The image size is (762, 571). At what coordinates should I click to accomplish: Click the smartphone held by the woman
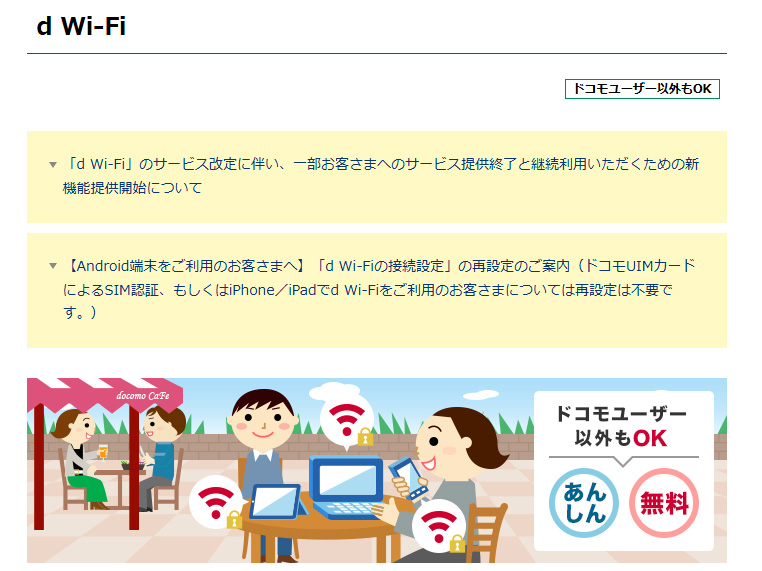click(x=407, y=479)
